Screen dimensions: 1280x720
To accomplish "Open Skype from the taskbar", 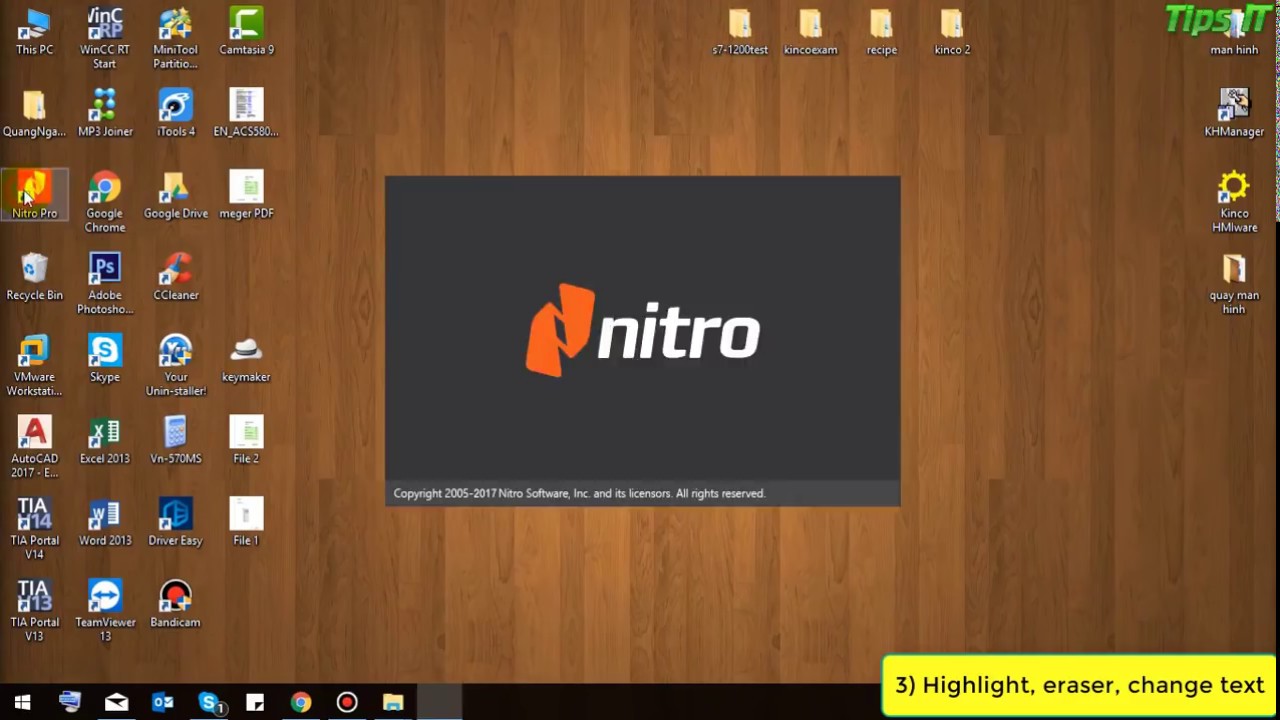I will tap(209, 702).
